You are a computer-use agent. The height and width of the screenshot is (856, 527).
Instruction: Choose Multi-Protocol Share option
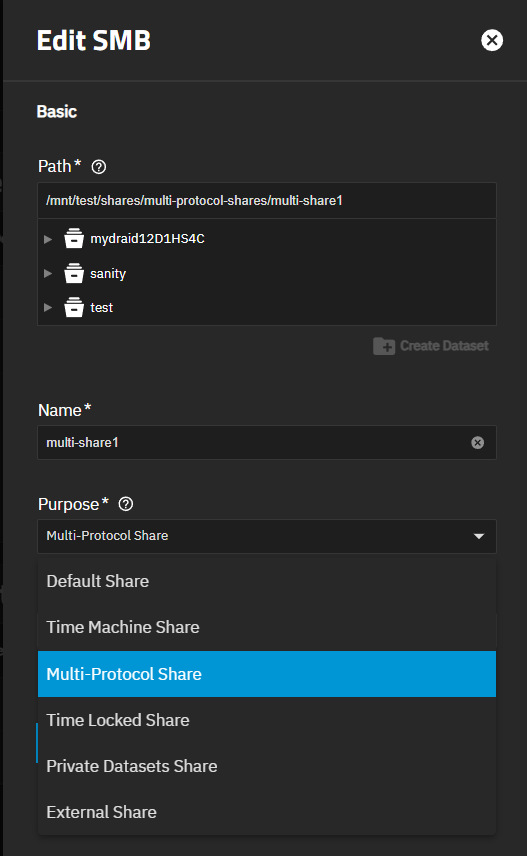click(x=267, y=674)
